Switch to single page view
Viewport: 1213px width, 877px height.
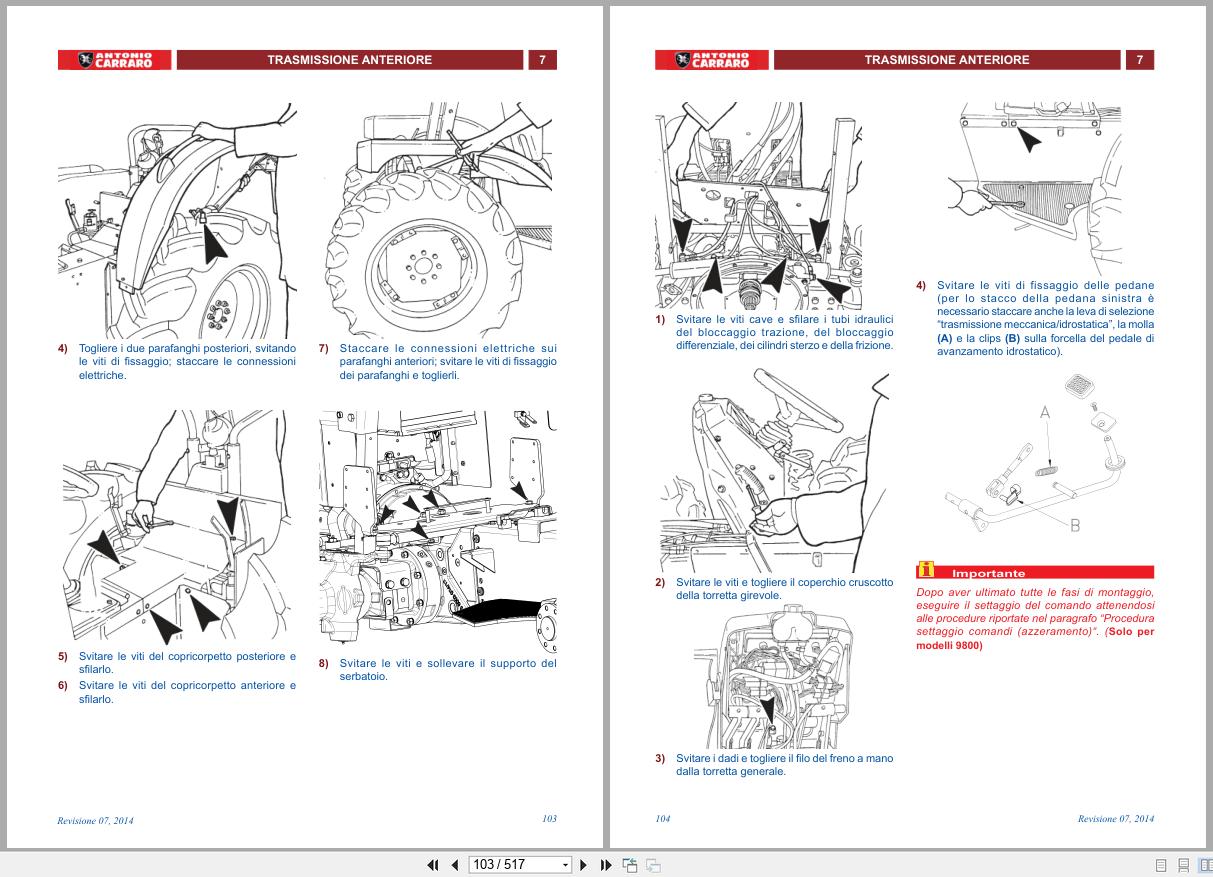[x=1161, y=865]
